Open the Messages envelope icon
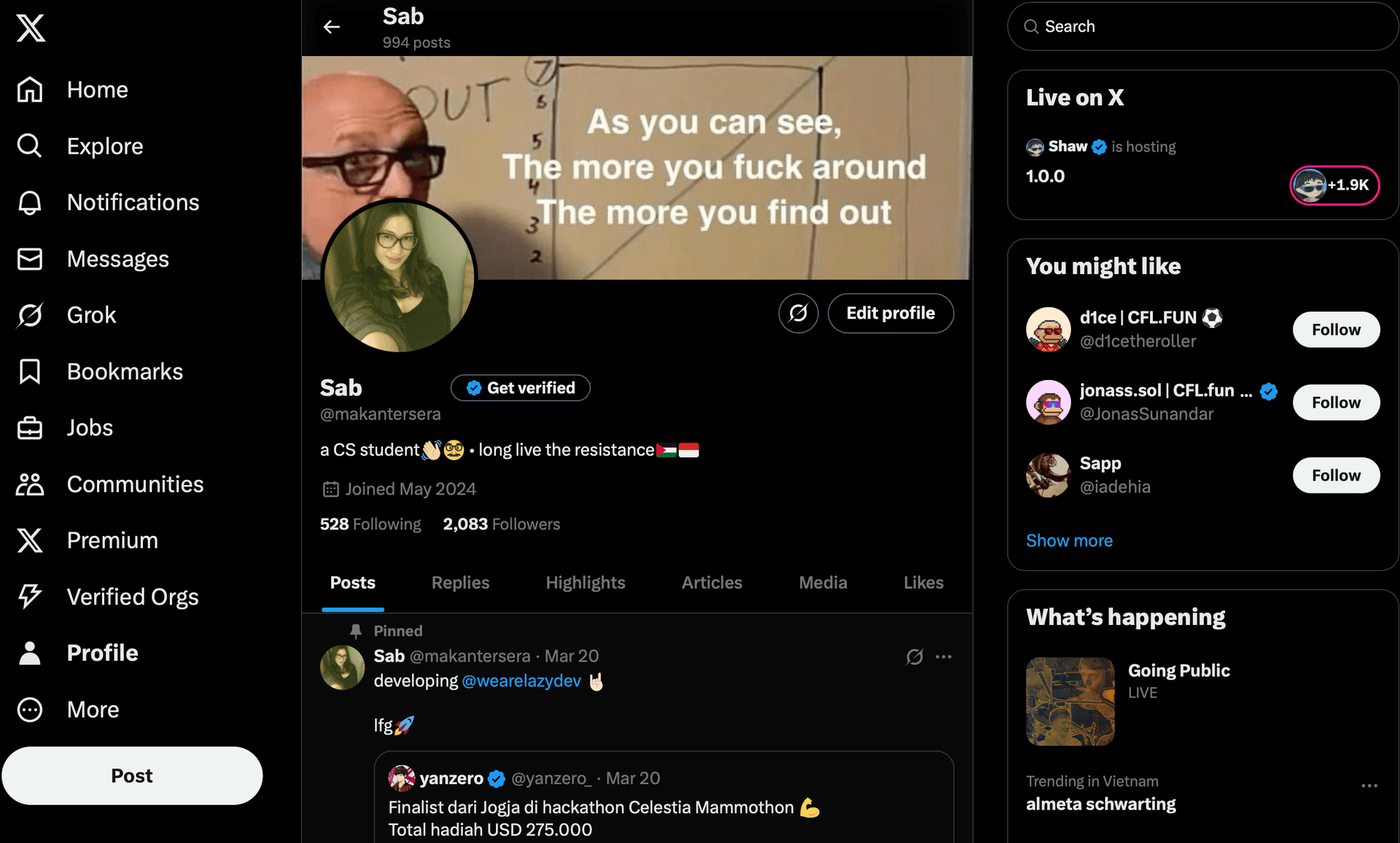The width and height of the screenshot is (1400, 843). coord(30,259)
